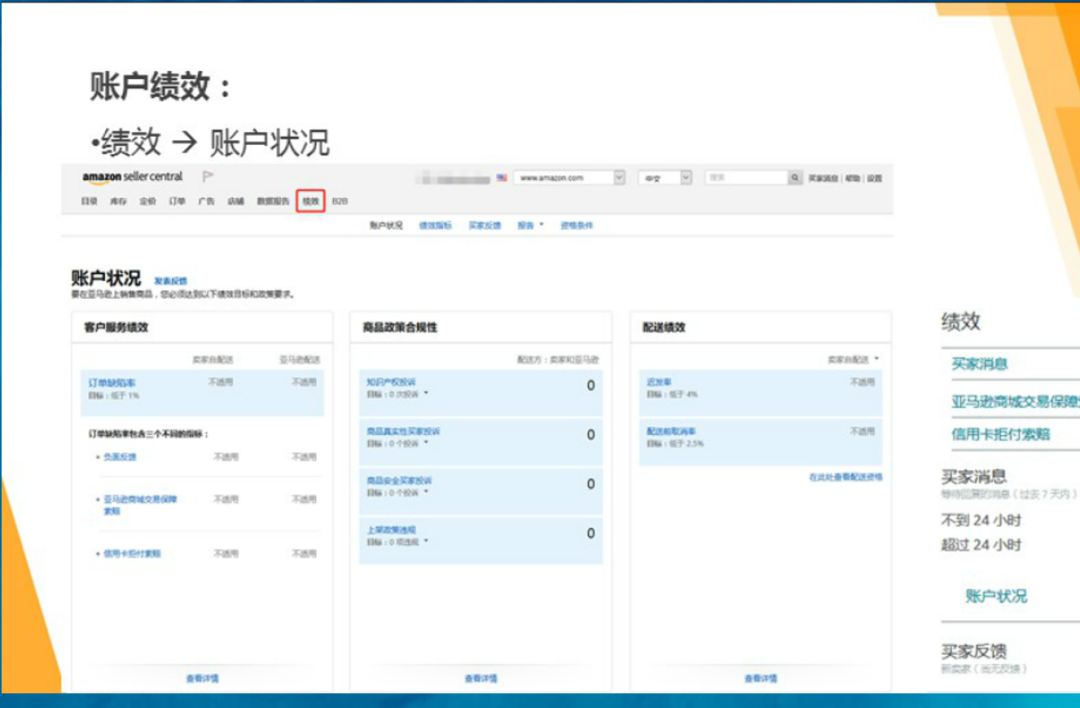Open the 迟发率 metric link
The image size is (1080, 708).
[659, 382]
